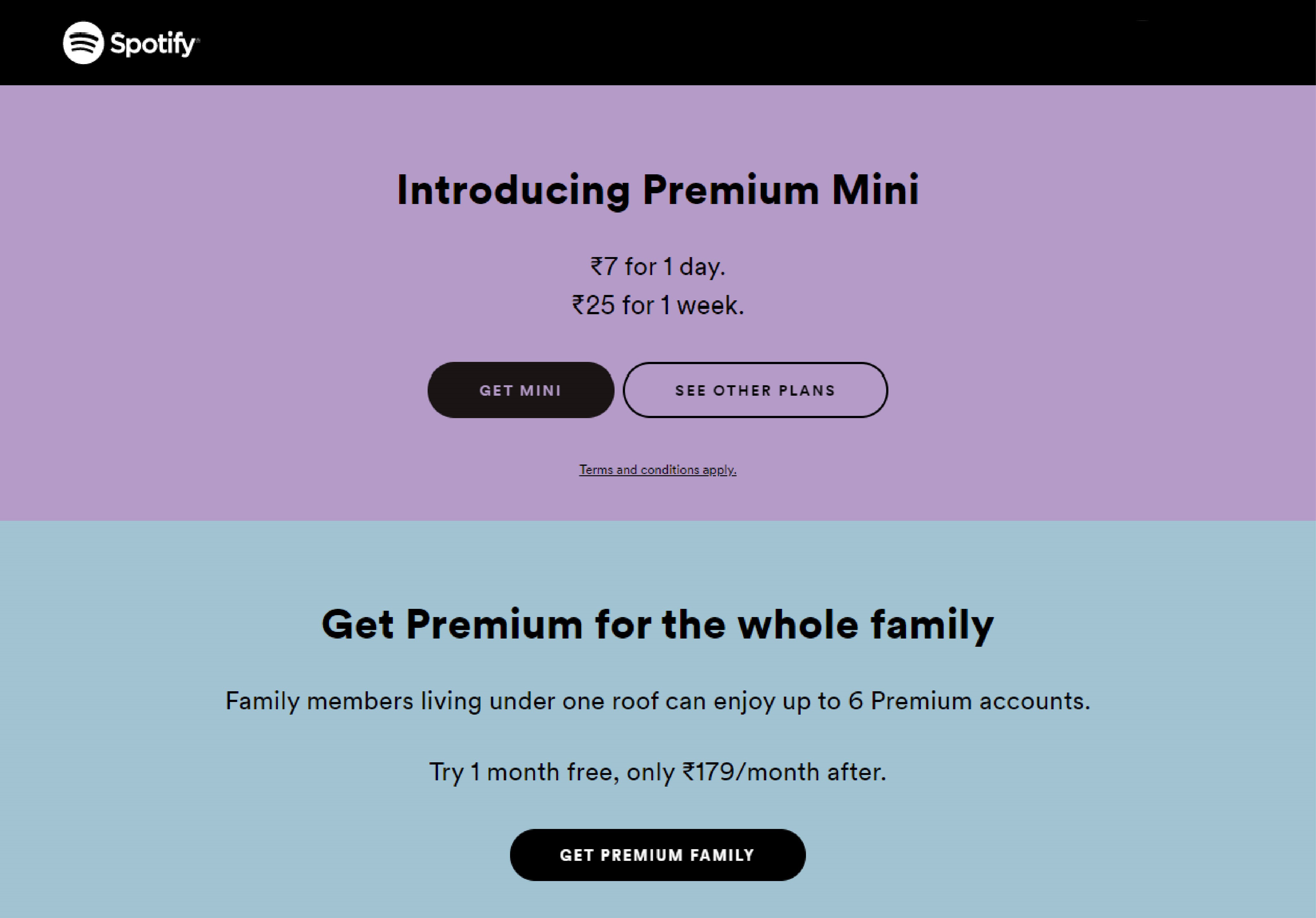Click the word Premium in the first heading

731,190
